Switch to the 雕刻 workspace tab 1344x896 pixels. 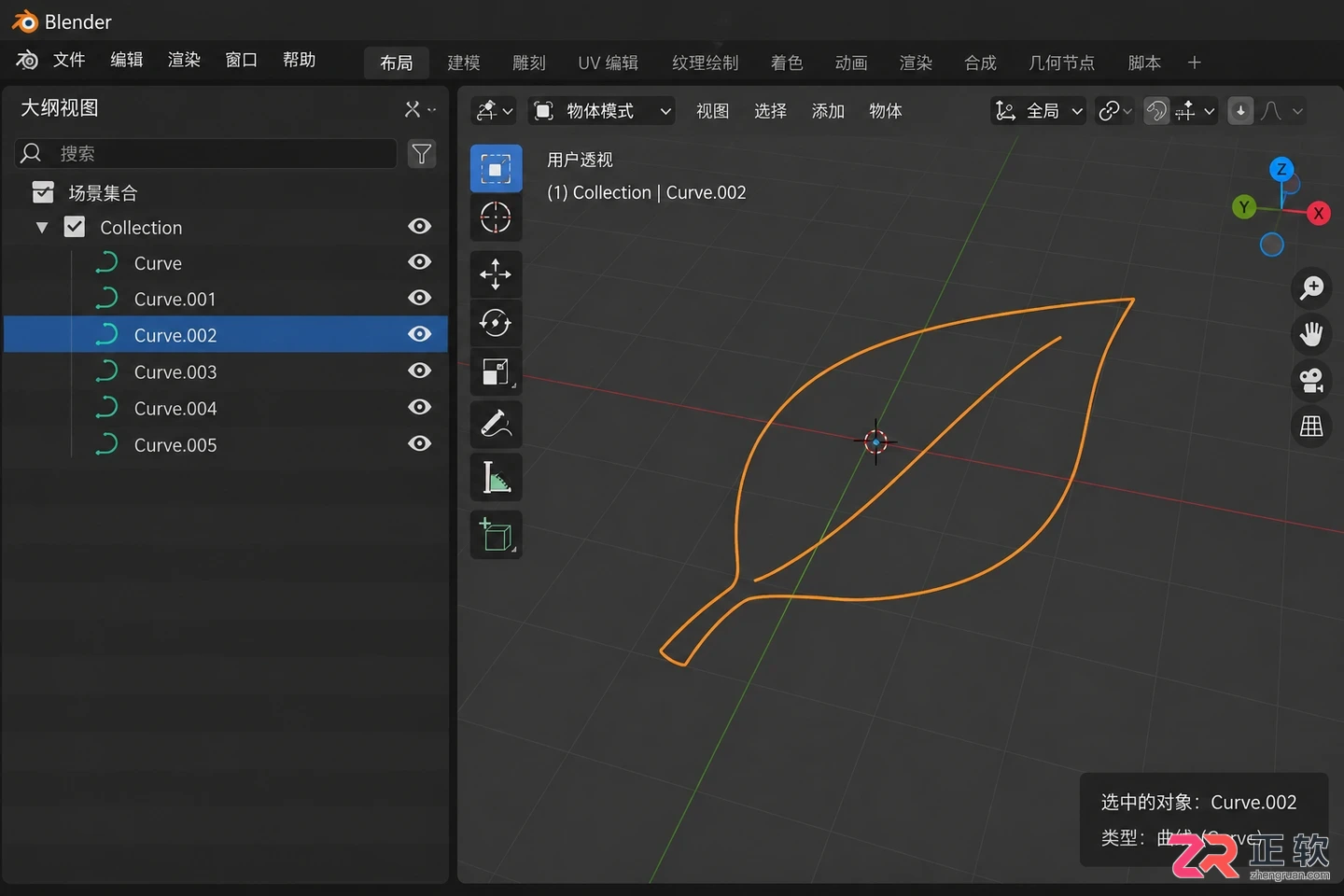(529, 63)
